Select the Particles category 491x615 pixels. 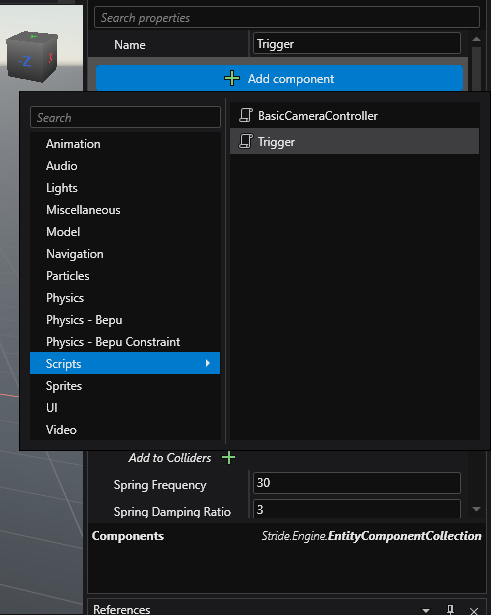[x=125, y=275]
